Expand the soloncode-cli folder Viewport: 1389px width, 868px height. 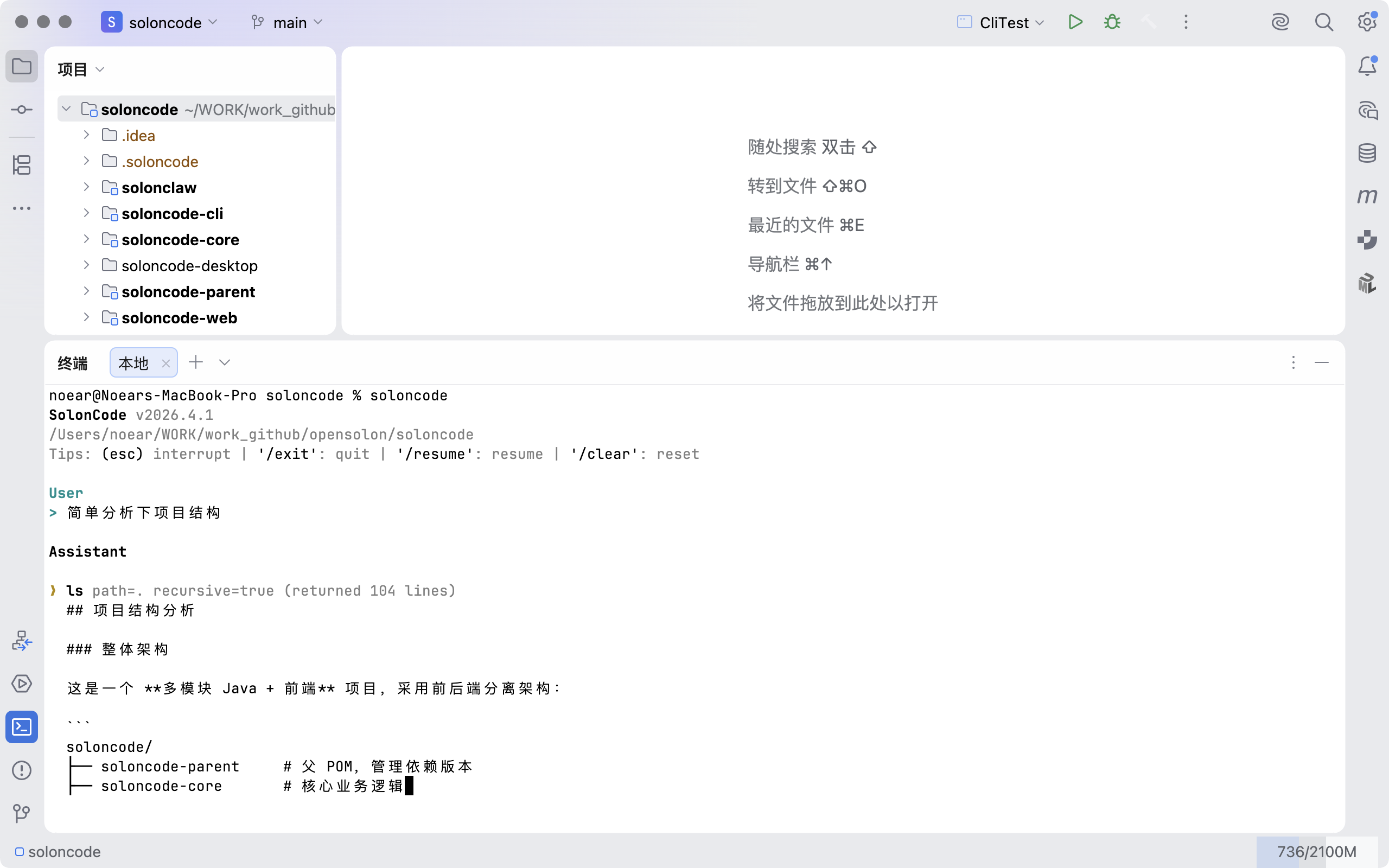coord(86,213)
